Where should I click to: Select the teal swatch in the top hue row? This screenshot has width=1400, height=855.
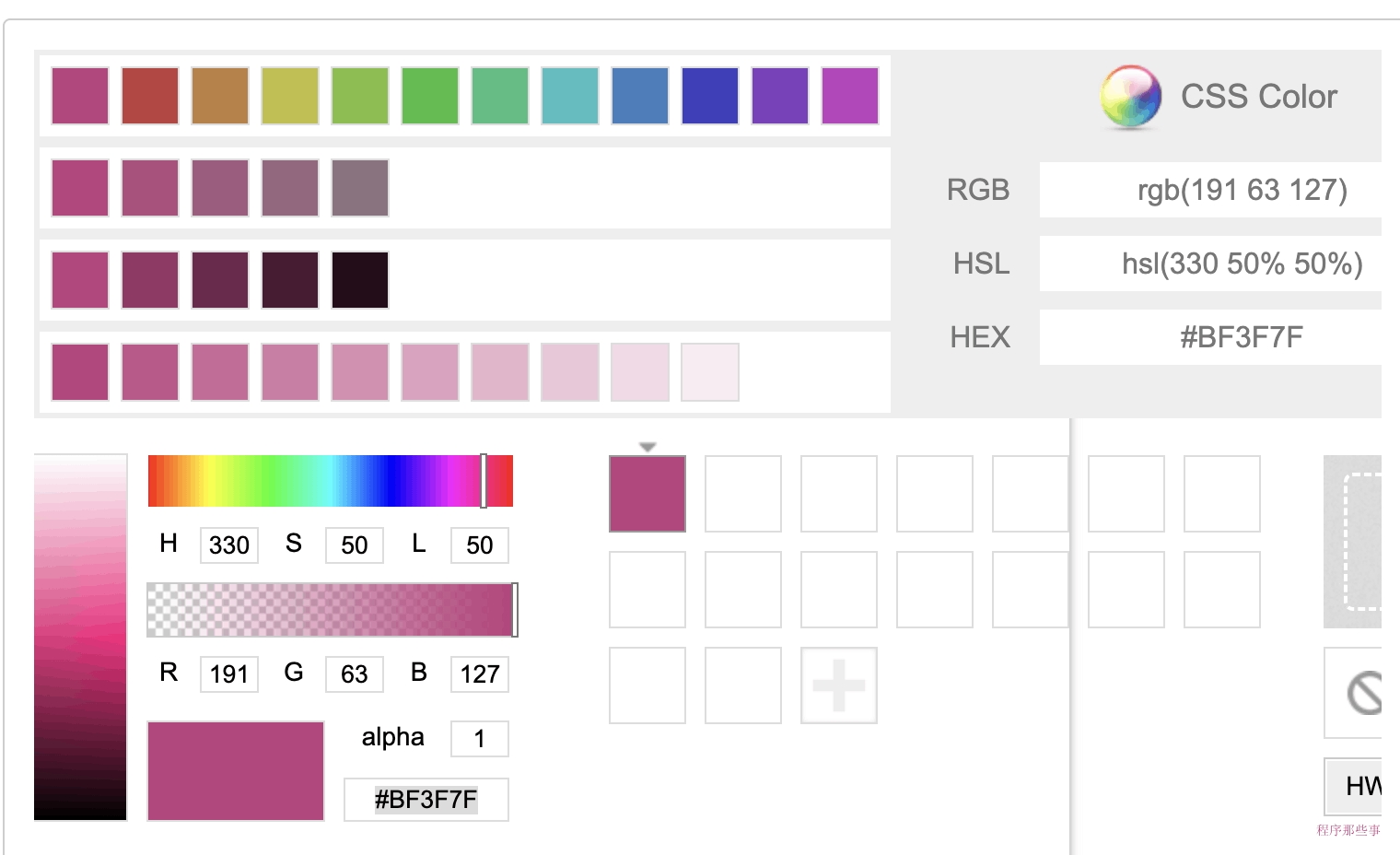click(x=570, y=96)
